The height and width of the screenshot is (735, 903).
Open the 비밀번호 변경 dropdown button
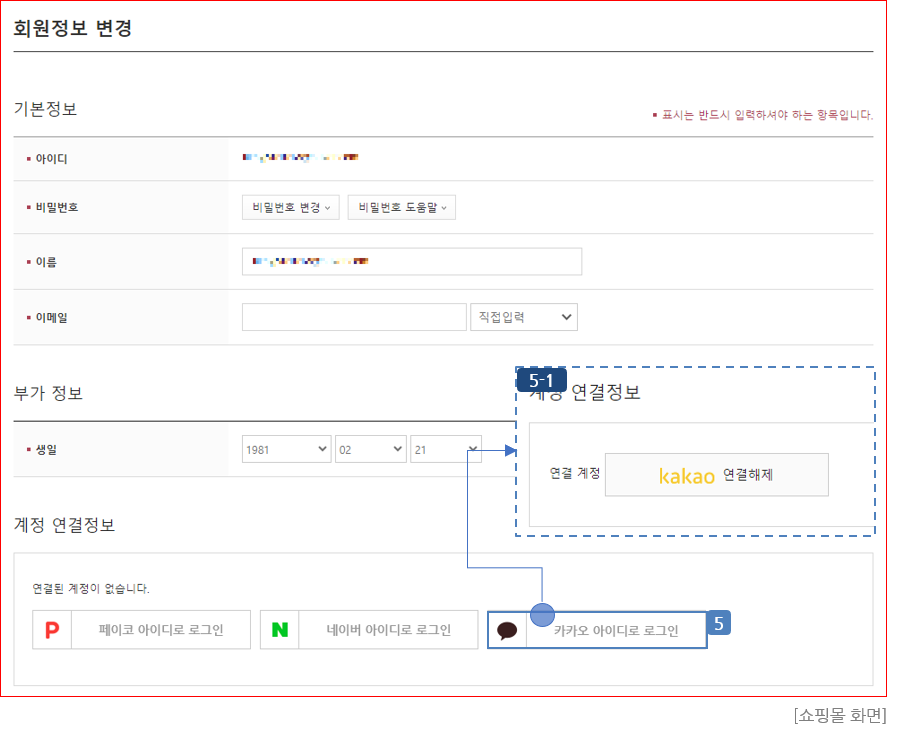click(x=291, y=207)
